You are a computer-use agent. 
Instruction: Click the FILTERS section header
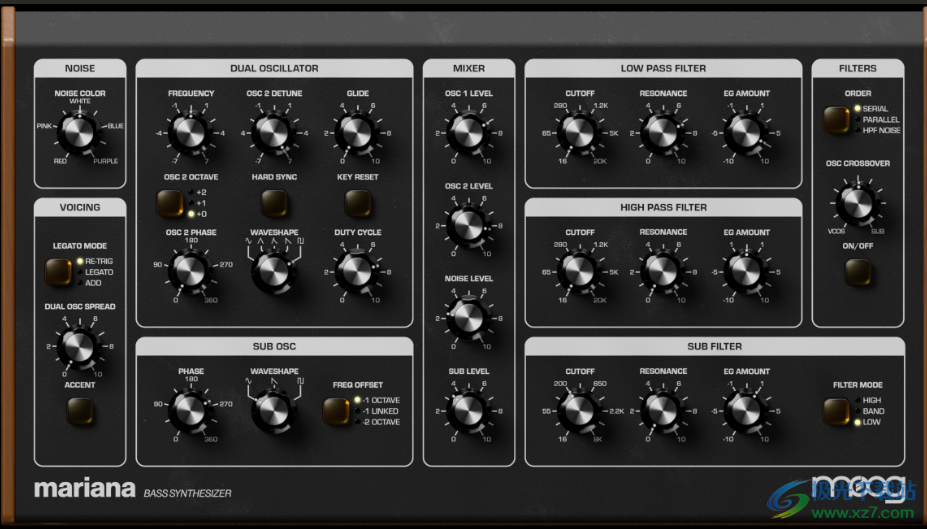point(858,68)
